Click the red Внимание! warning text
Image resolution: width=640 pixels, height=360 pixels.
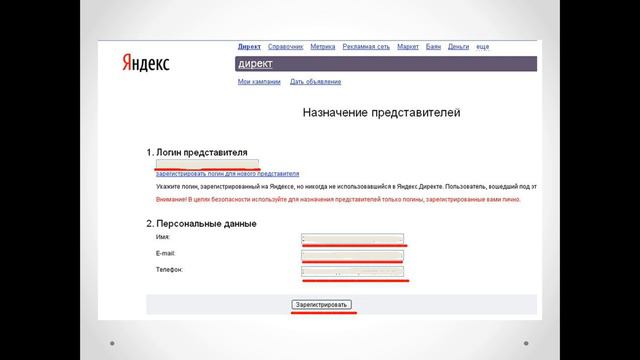pyautogui.click(x=338, y=200)
